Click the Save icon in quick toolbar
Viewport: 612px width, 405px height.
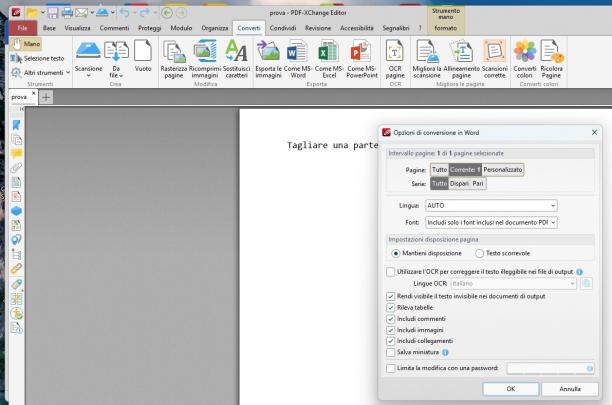53,13
